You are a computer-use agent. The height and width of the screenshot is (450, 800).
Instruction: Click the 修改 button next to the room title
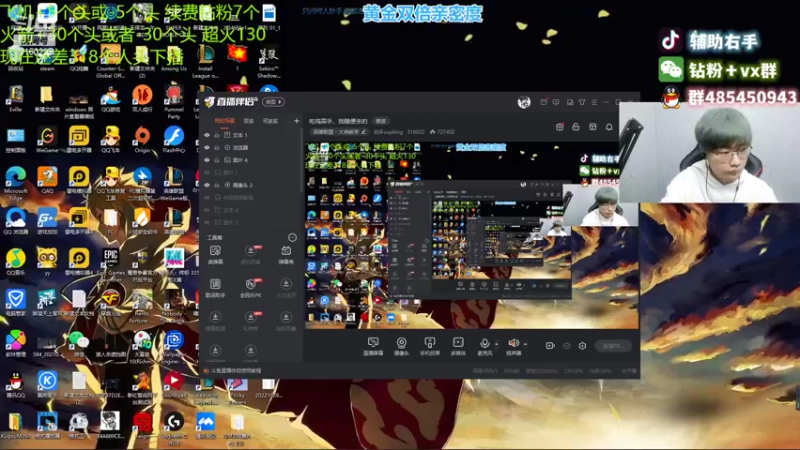pyautogui.click(x=381, y=121)
